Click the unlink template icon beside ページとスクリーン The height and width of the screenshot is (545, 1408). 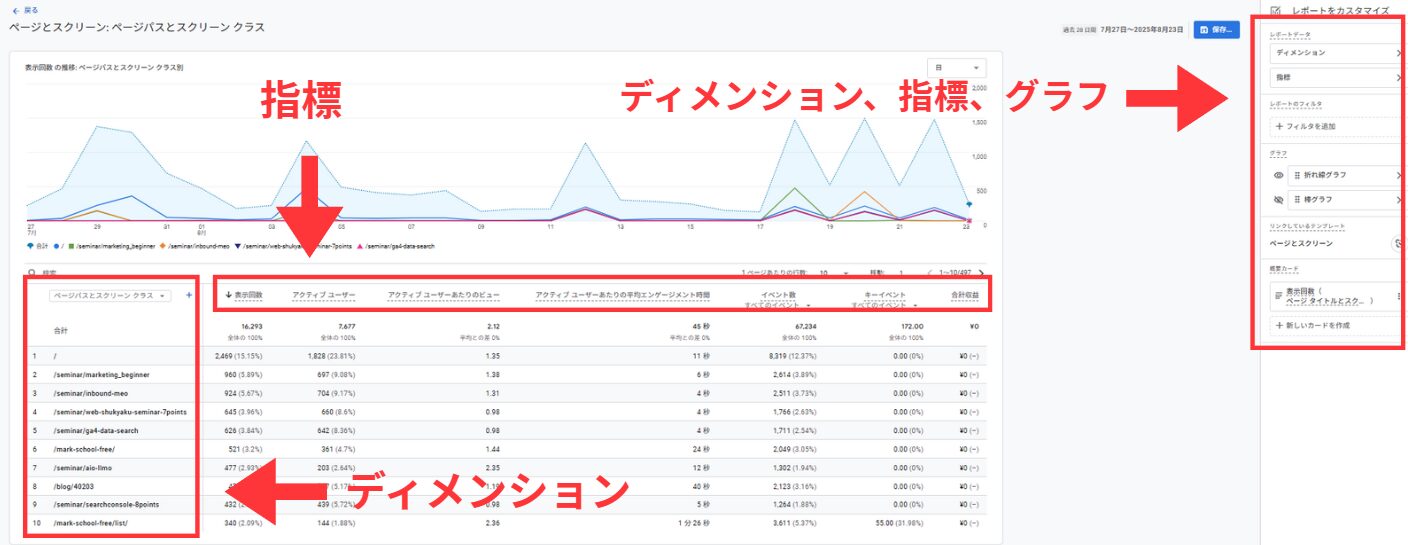(x=1397, y=243)
